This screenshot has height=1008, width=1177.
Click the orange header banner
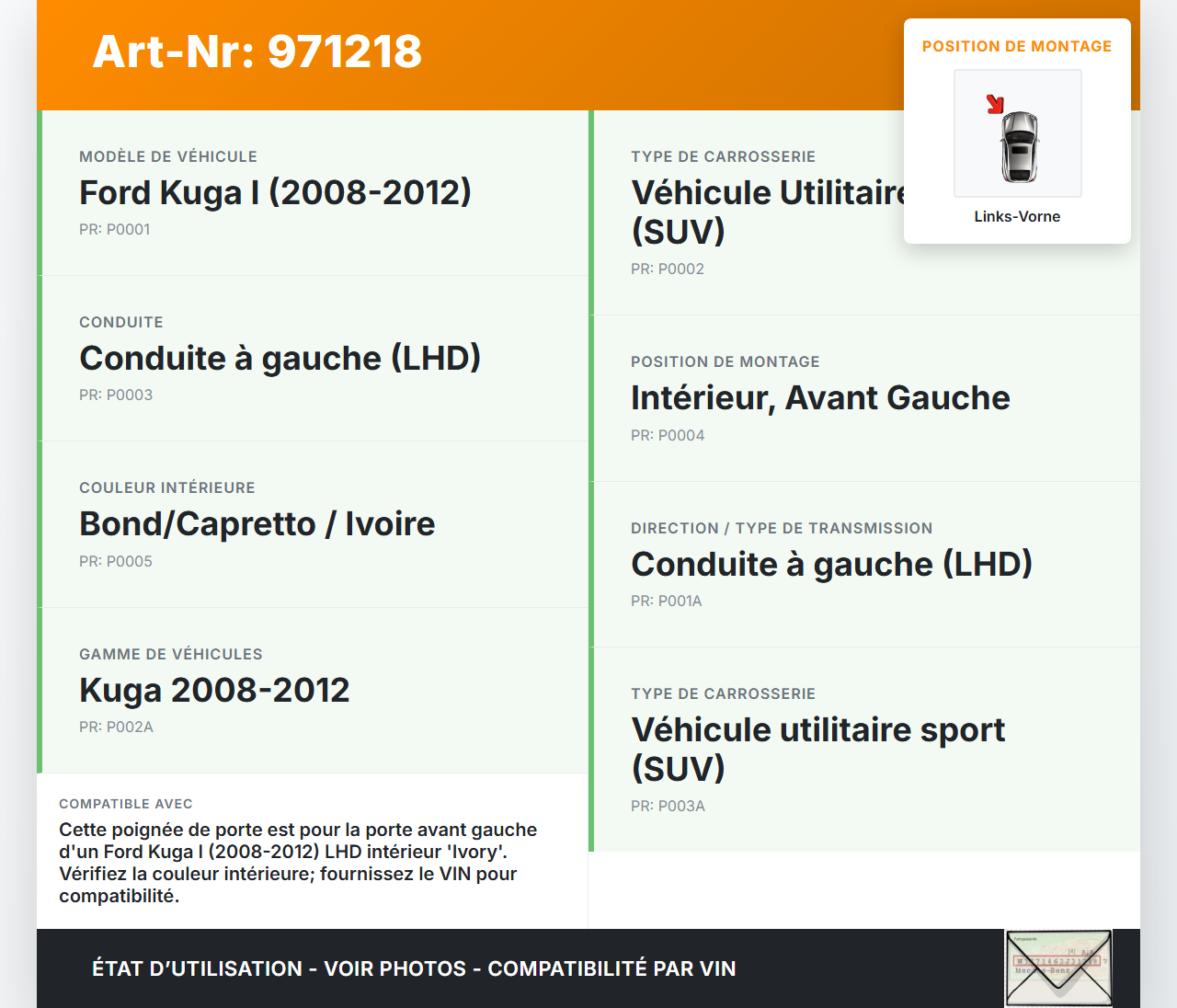588,53
